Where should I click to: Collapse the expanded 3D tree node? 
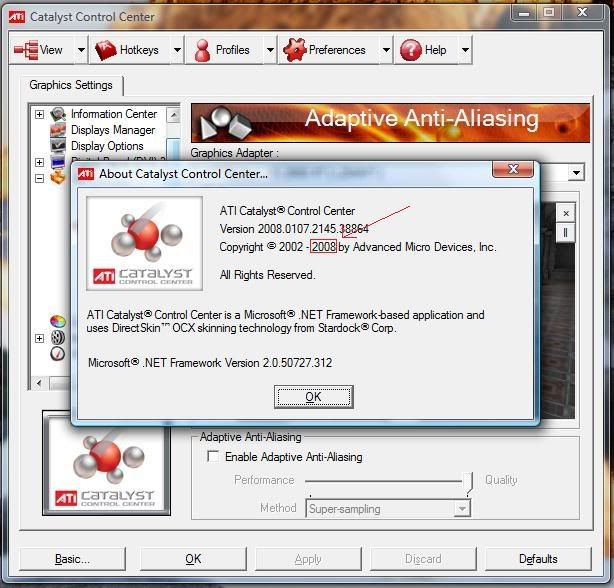click(39, 178)
